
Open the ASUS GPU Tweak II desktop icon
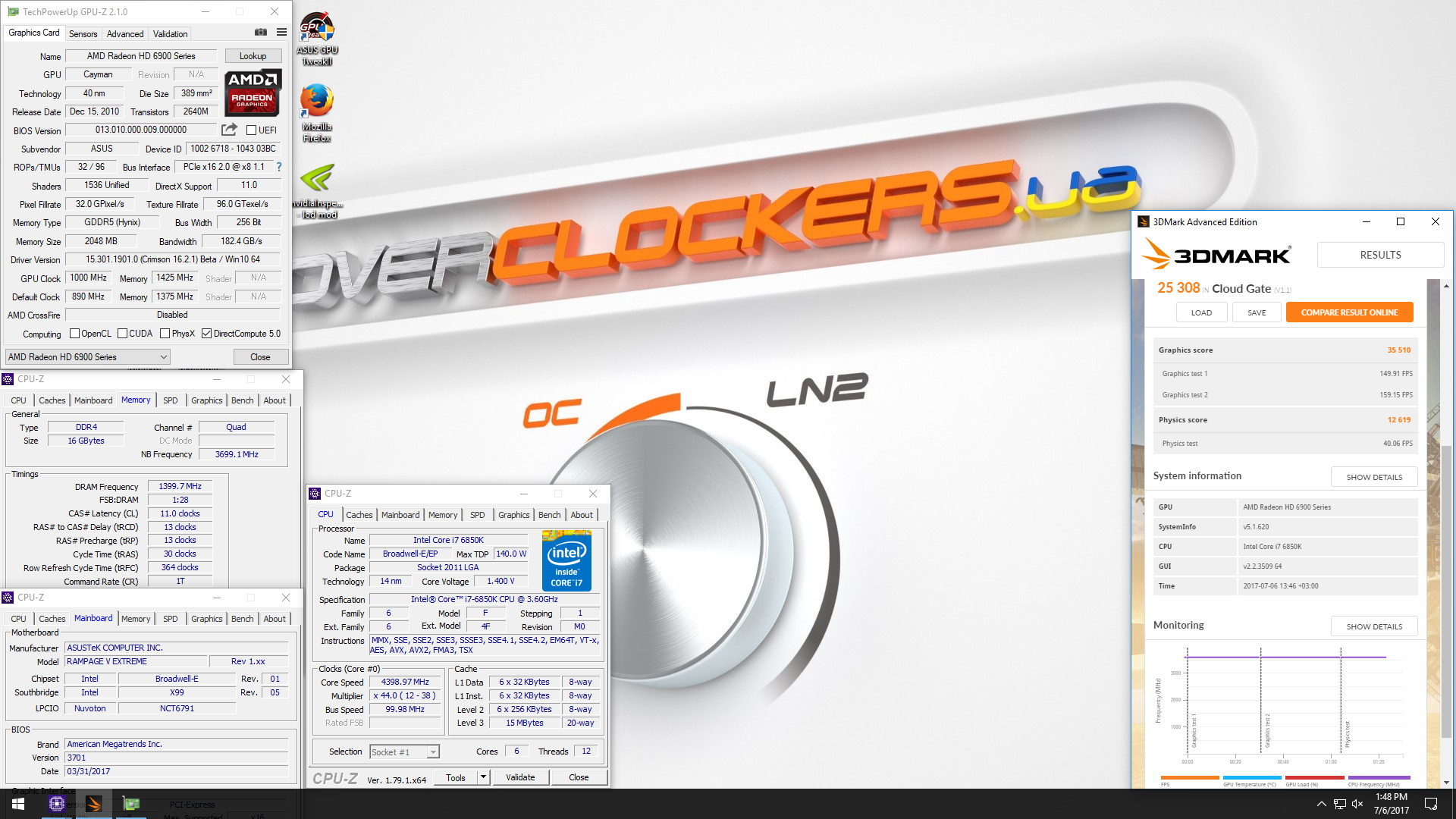317,38
